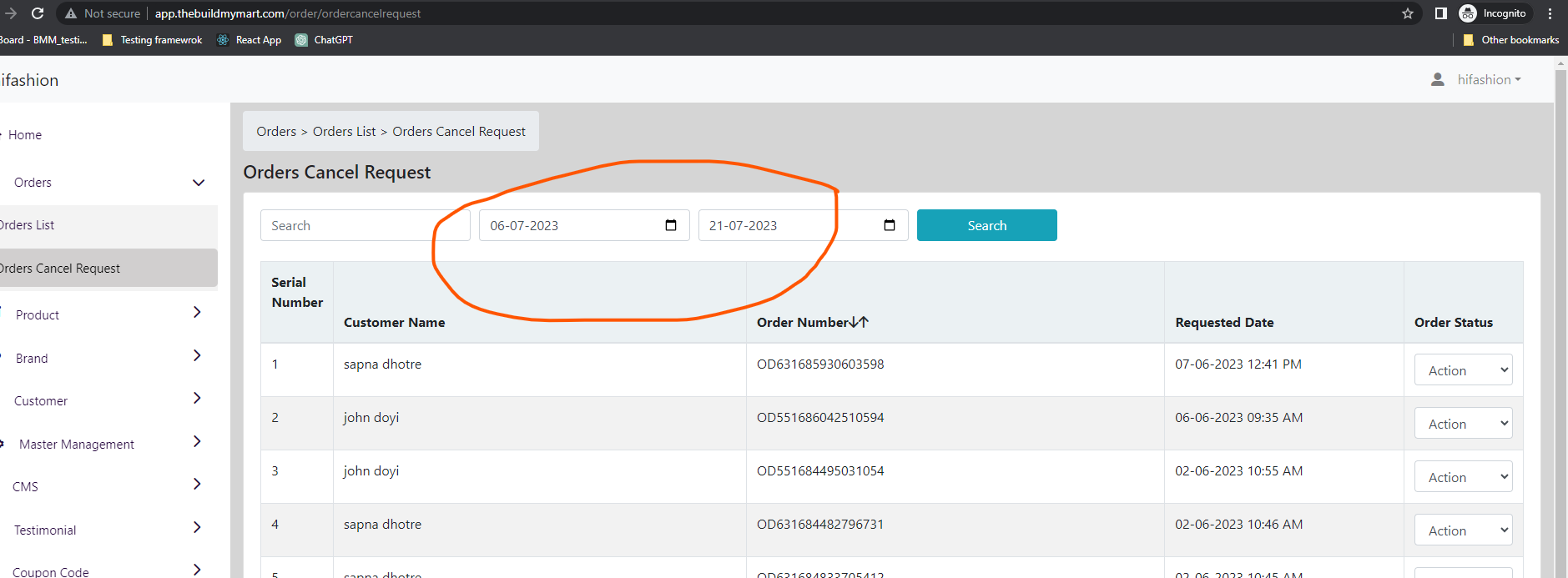
Task: Select Orders Cancel Request sidebar item
Action: [108, 269]
